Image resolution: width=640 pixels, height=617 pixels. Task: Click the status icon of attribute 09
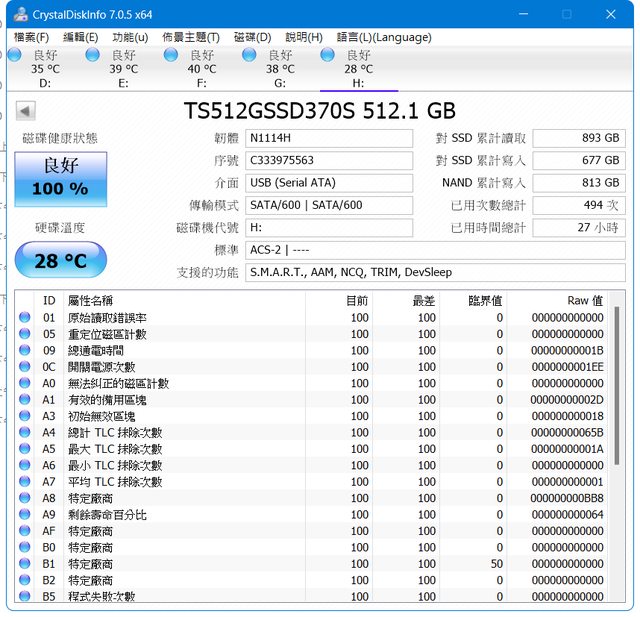click(x=24, y=350)
